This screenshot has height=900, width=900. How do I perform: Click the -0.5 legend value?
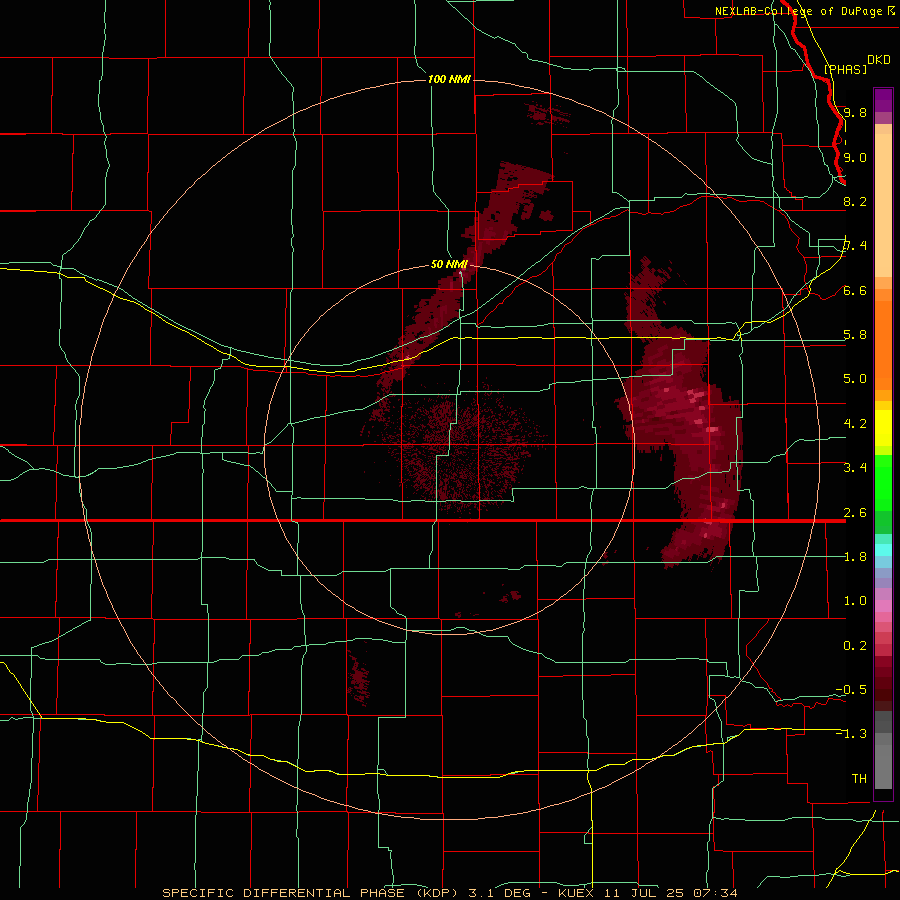(851, 690)
